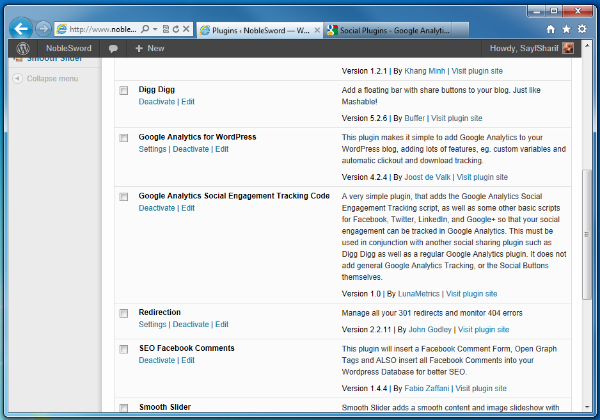Edit Google Analytics for WordPress plugin
The height and width of the screenshot is (420, 600).
(x=222, y=149)
